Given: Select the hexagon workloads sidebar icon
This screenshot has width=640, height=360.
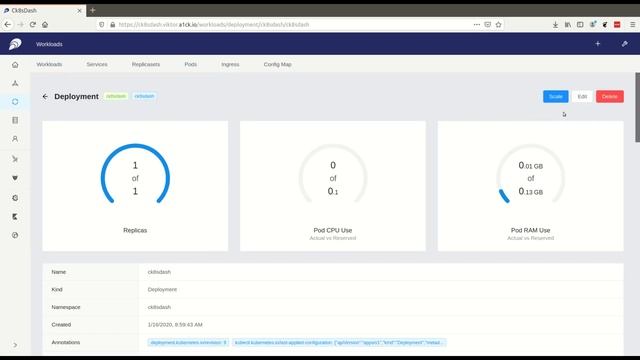Looking at the screenshot, I should click(15, 102).
